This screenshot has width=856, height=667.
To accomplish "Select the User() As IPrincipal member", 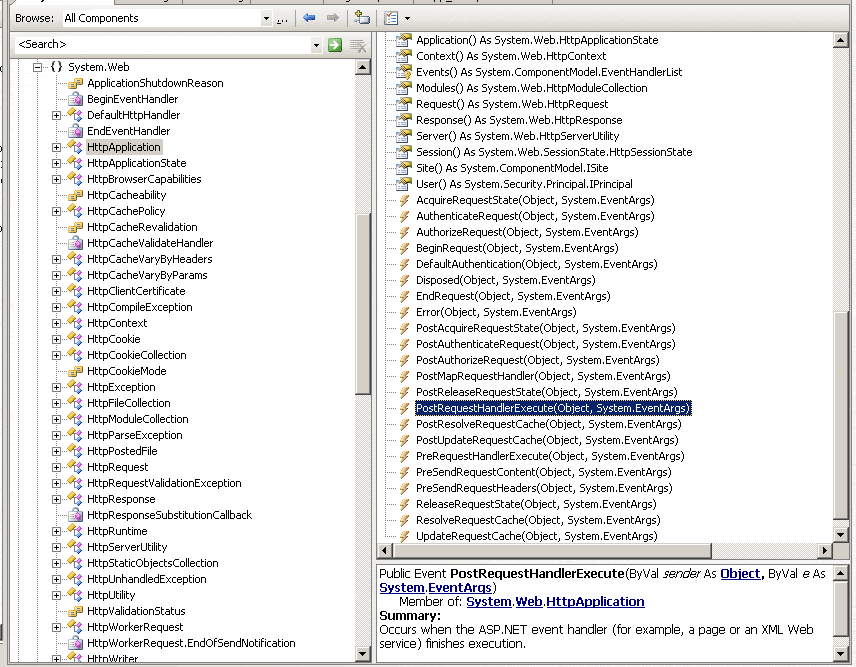I will coord(524,184).
